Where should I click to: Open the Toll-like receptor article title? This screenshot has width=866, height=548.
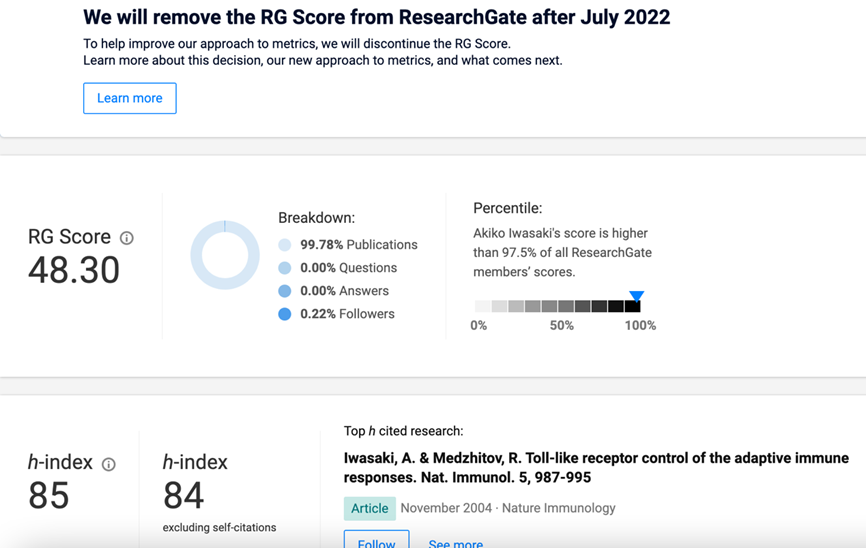[x=596, y=467]
